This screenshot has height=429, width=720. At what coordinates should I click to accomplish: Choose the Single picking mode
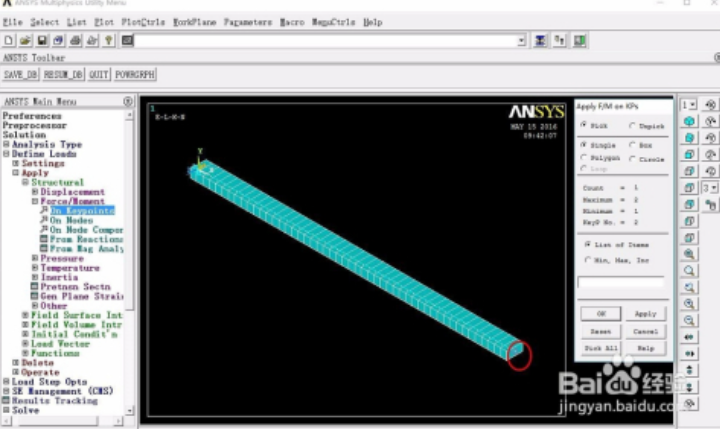(584, 145)
